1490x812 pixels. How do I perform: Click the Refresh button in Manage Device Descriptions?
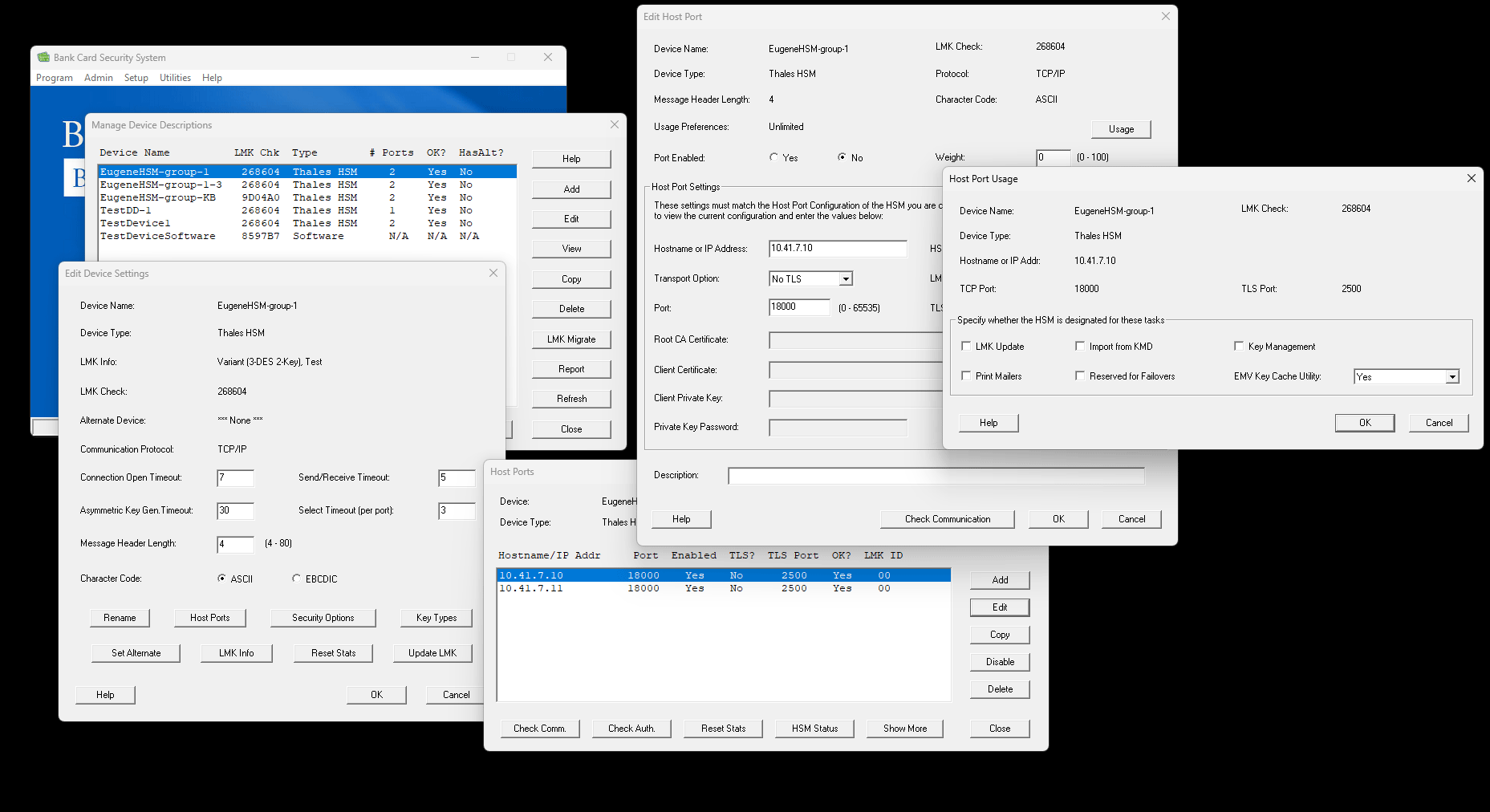pyautogui.click(x=571, y=399)
